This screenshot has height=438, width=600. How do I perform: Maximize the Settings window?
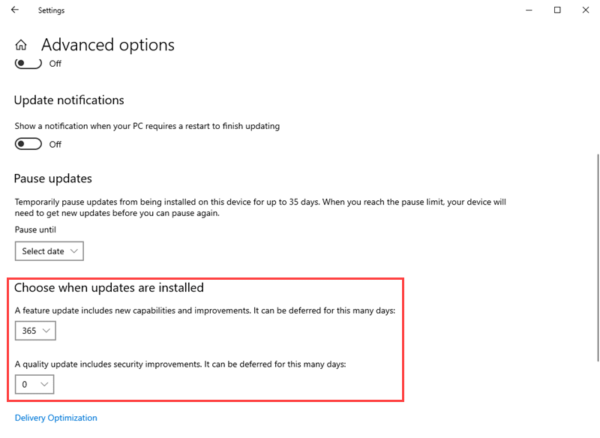(557, 10)
